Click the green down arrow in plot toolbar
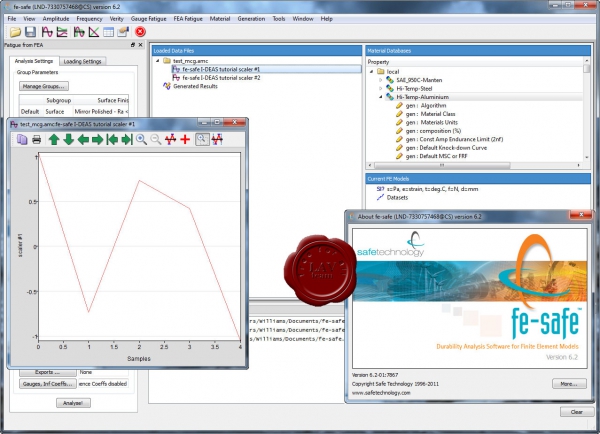The width and height of the screenshot is (600, 434). (x=68, y=139)
